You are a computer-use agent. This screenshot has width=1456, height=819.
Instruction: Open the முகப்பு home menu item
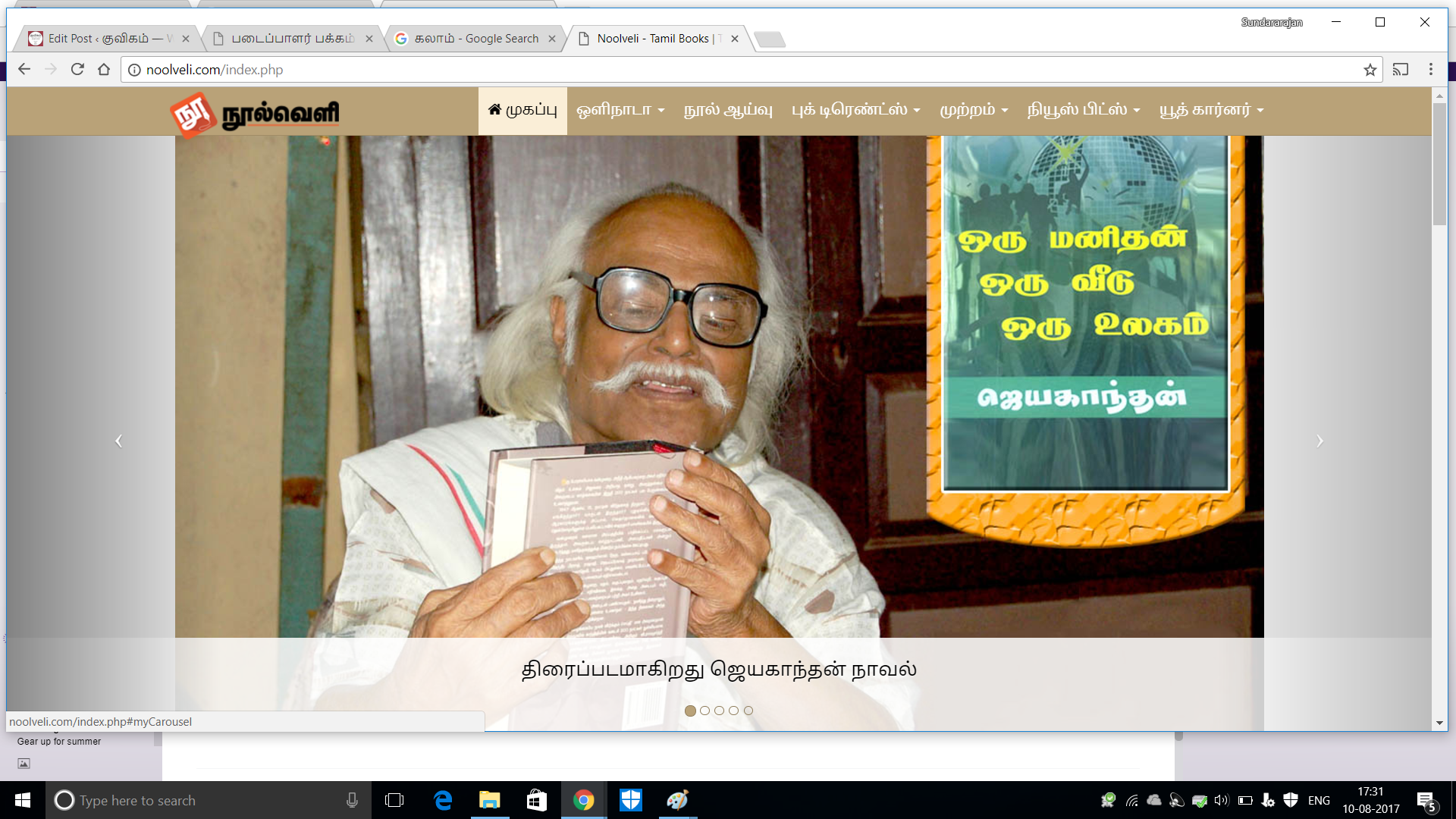pyautogui.click(x=522, y=110)
